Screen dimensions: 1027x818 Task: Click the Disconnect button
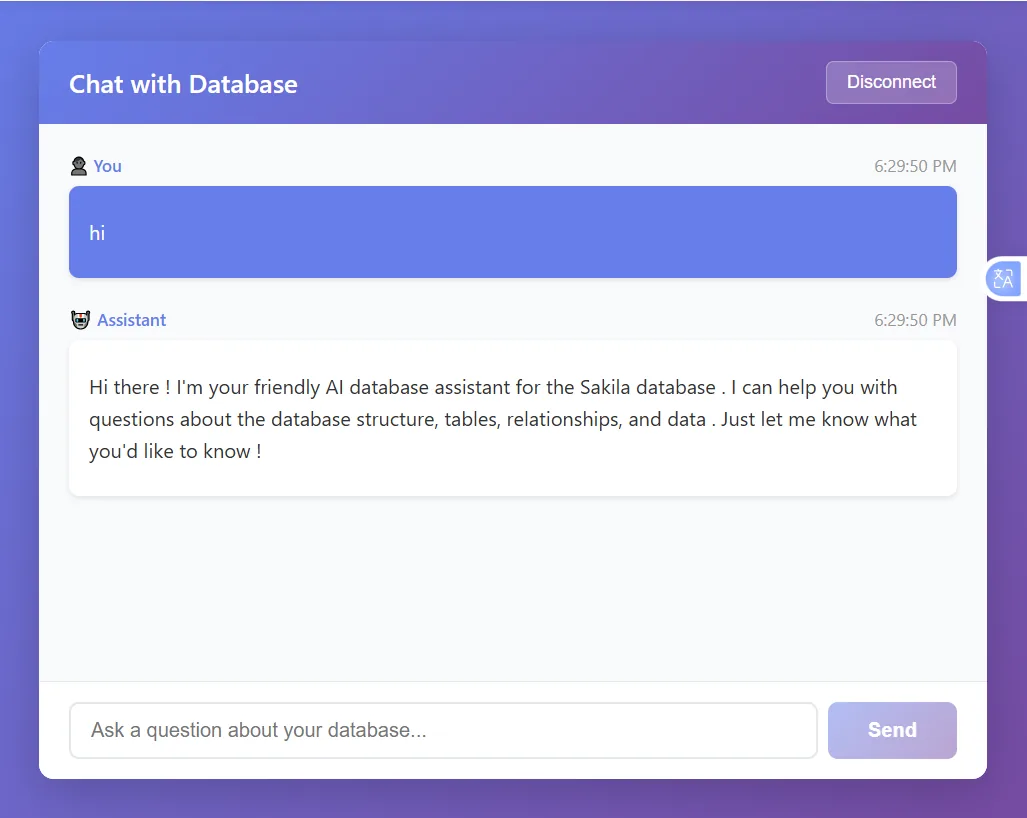tap(891, 83)
